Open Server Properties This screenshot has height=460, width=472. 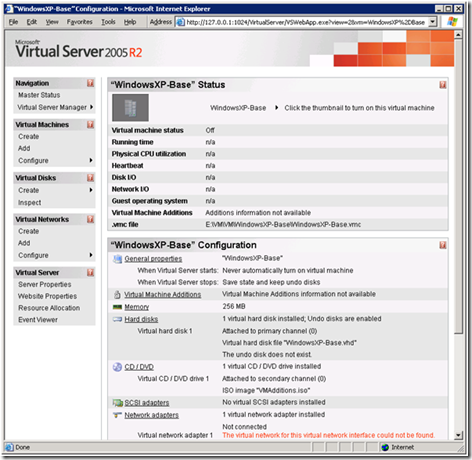coord(45,284)
